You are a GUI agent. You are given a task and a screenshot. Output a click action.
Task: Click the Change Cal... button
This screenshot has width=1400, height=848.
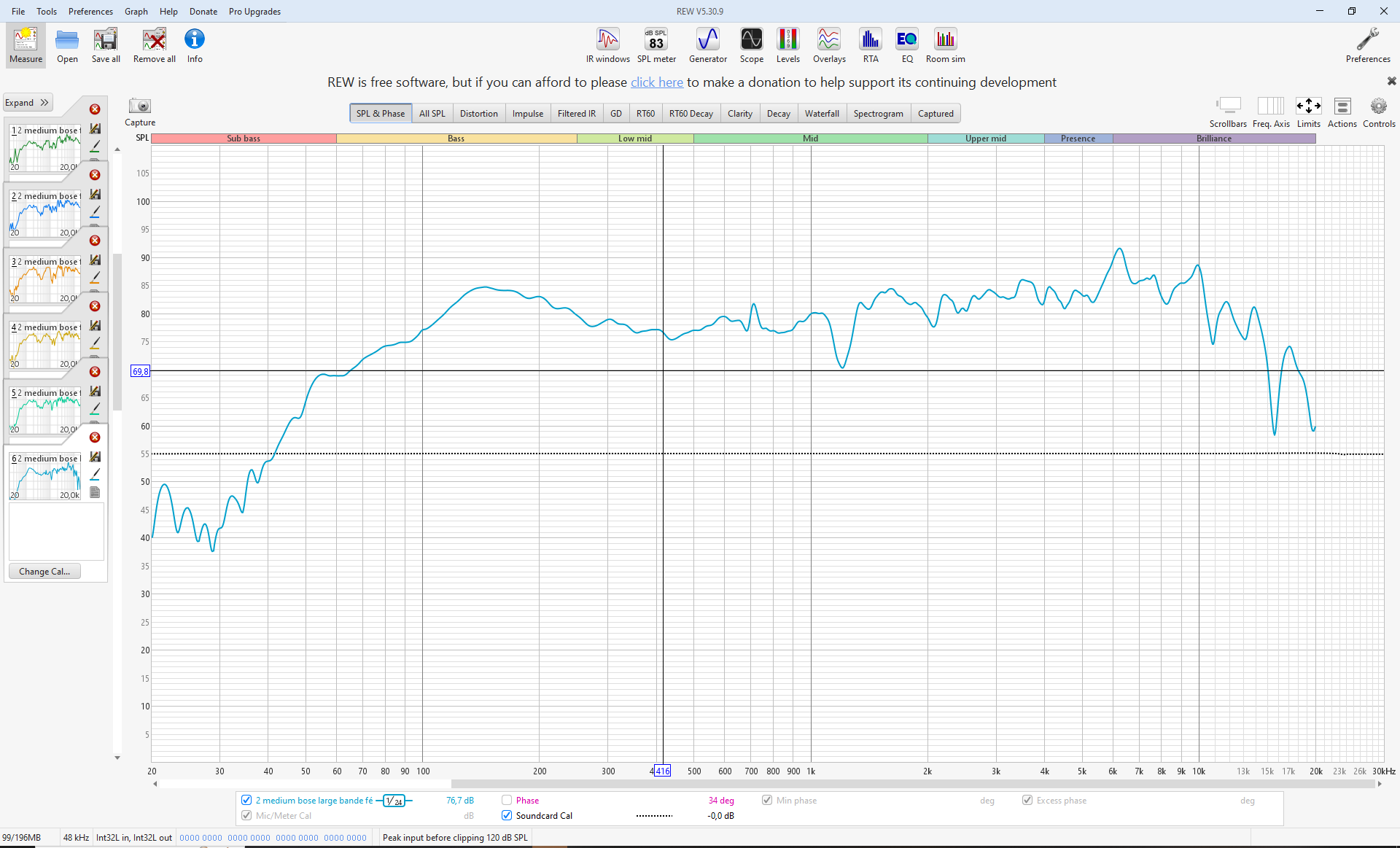(x=44, y=571)
